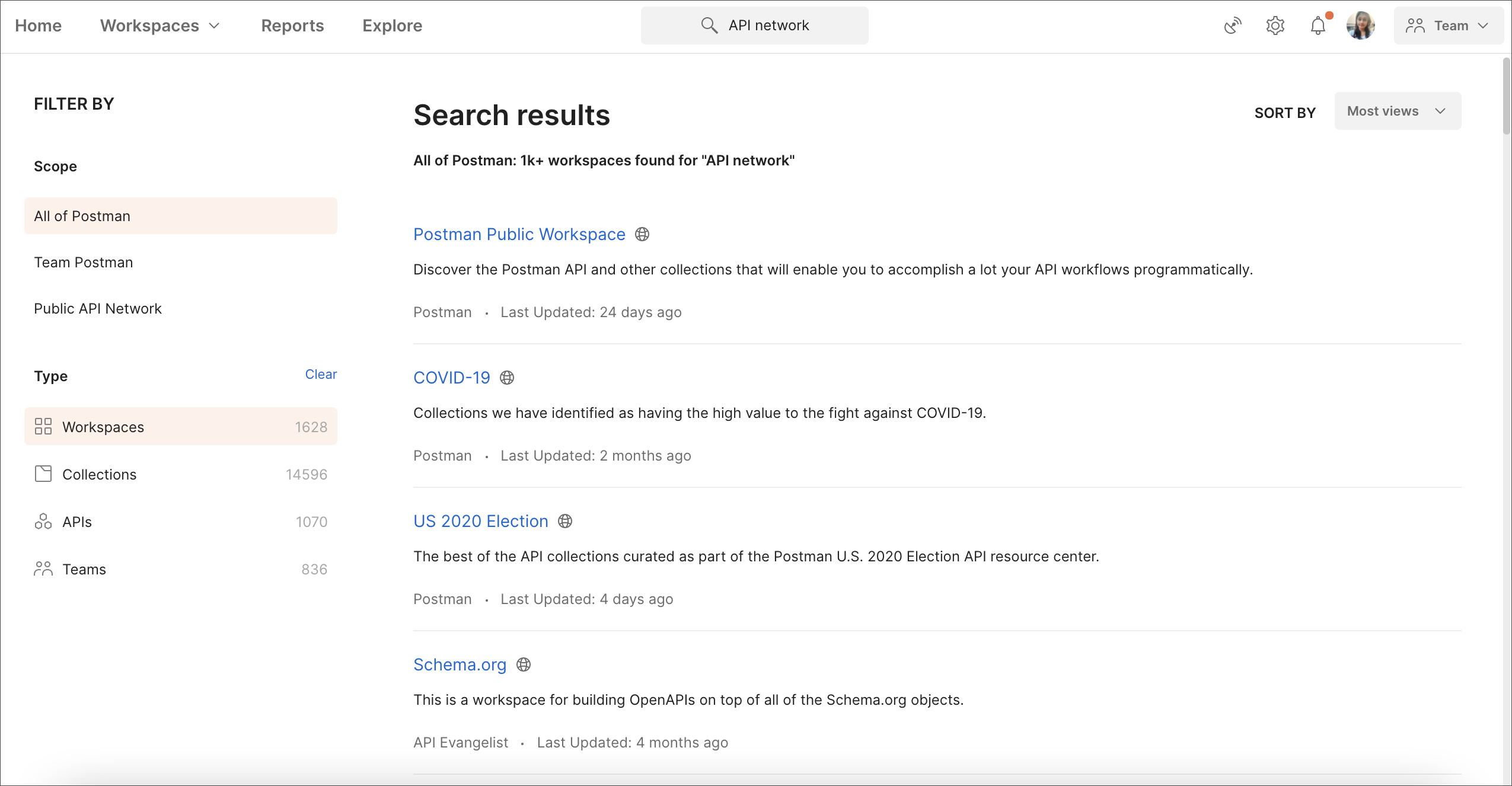Click 'API Evangelist' publisher text
Viewport: 1512px width, 786px height.
(461, 743)
